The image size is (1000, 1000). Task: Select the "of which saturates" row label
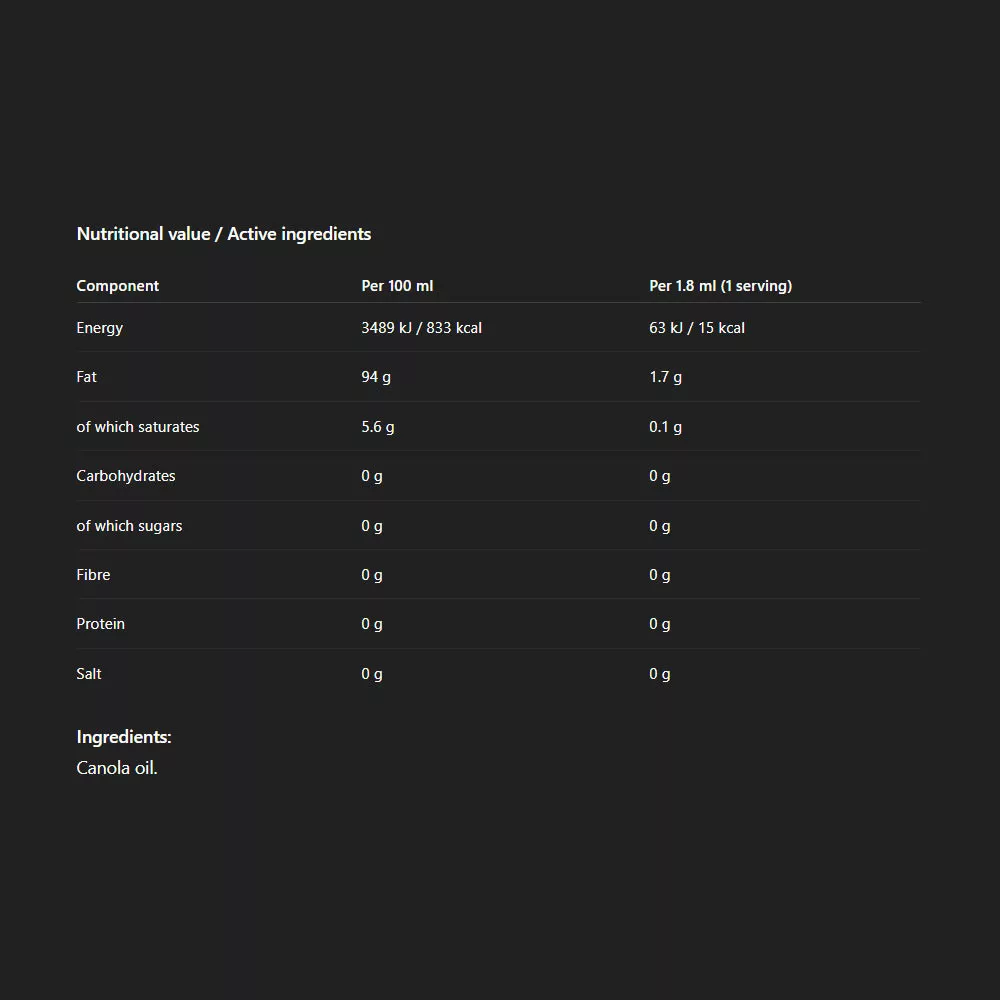coord(137,427)
